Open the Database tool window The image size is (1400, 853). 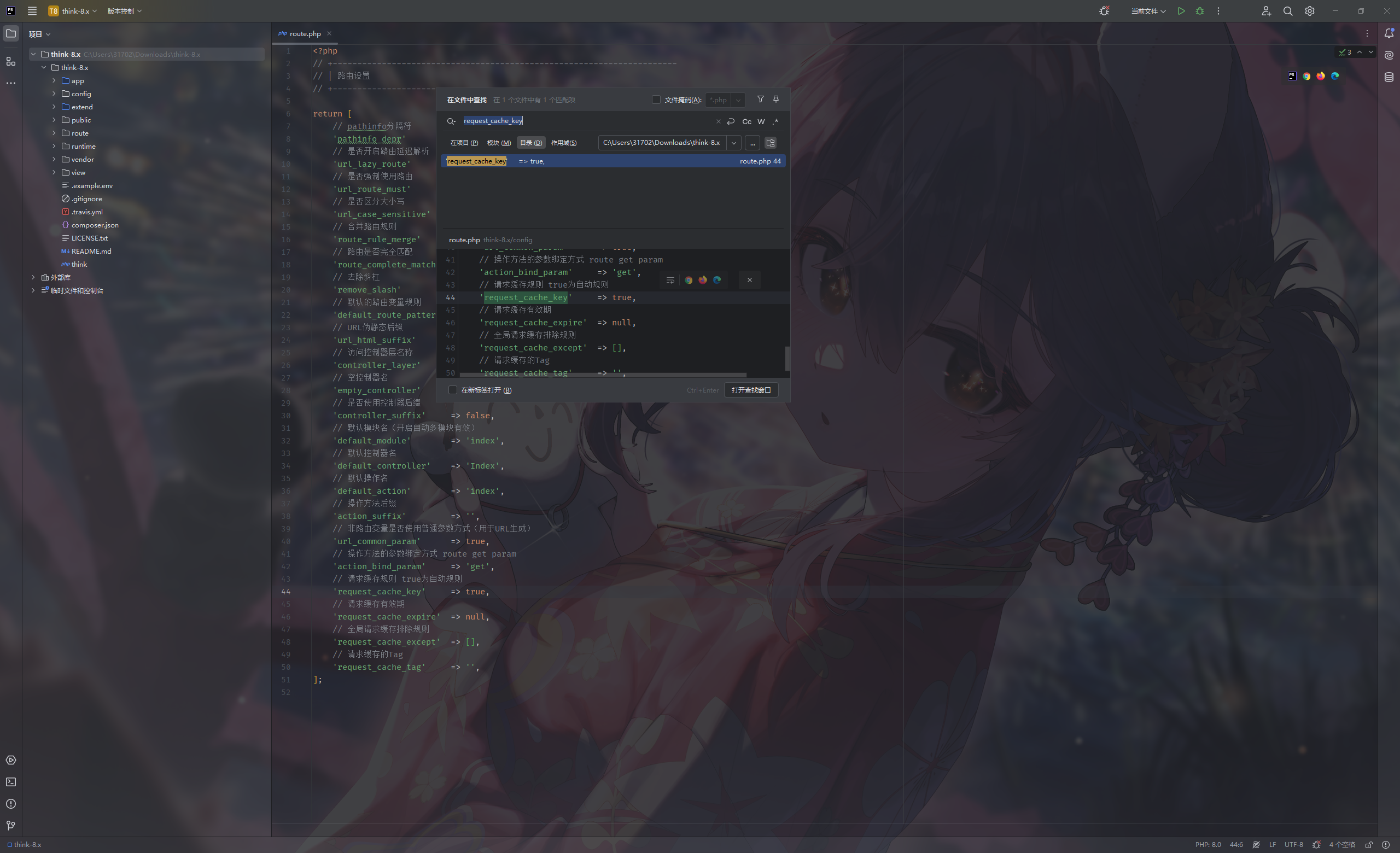(x=1389, y=77)
